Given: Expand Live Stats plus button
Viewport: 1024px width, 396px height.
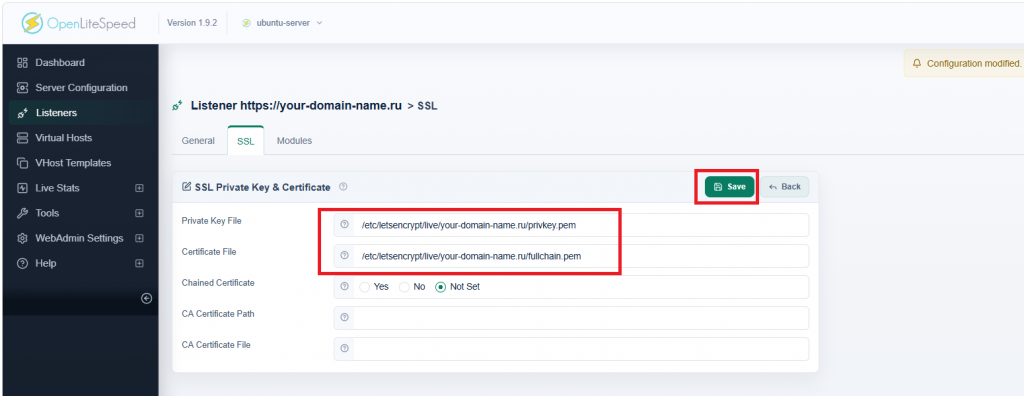Looking at the screenshot, I should click(x=139, y=188).
